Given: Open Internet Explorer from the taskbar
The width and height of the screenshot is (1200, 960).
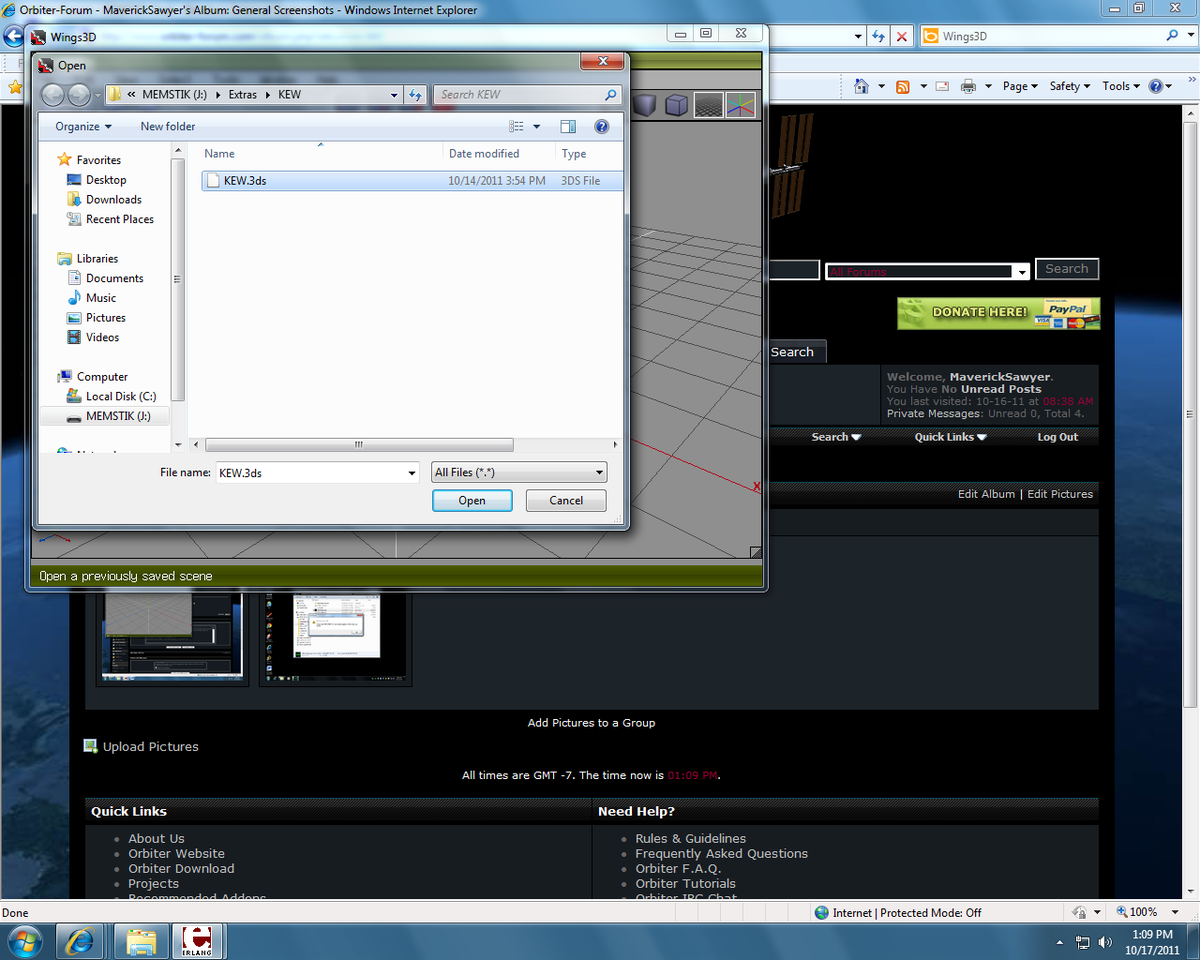Looking at the screenshot, I should [x=80, y=941].
